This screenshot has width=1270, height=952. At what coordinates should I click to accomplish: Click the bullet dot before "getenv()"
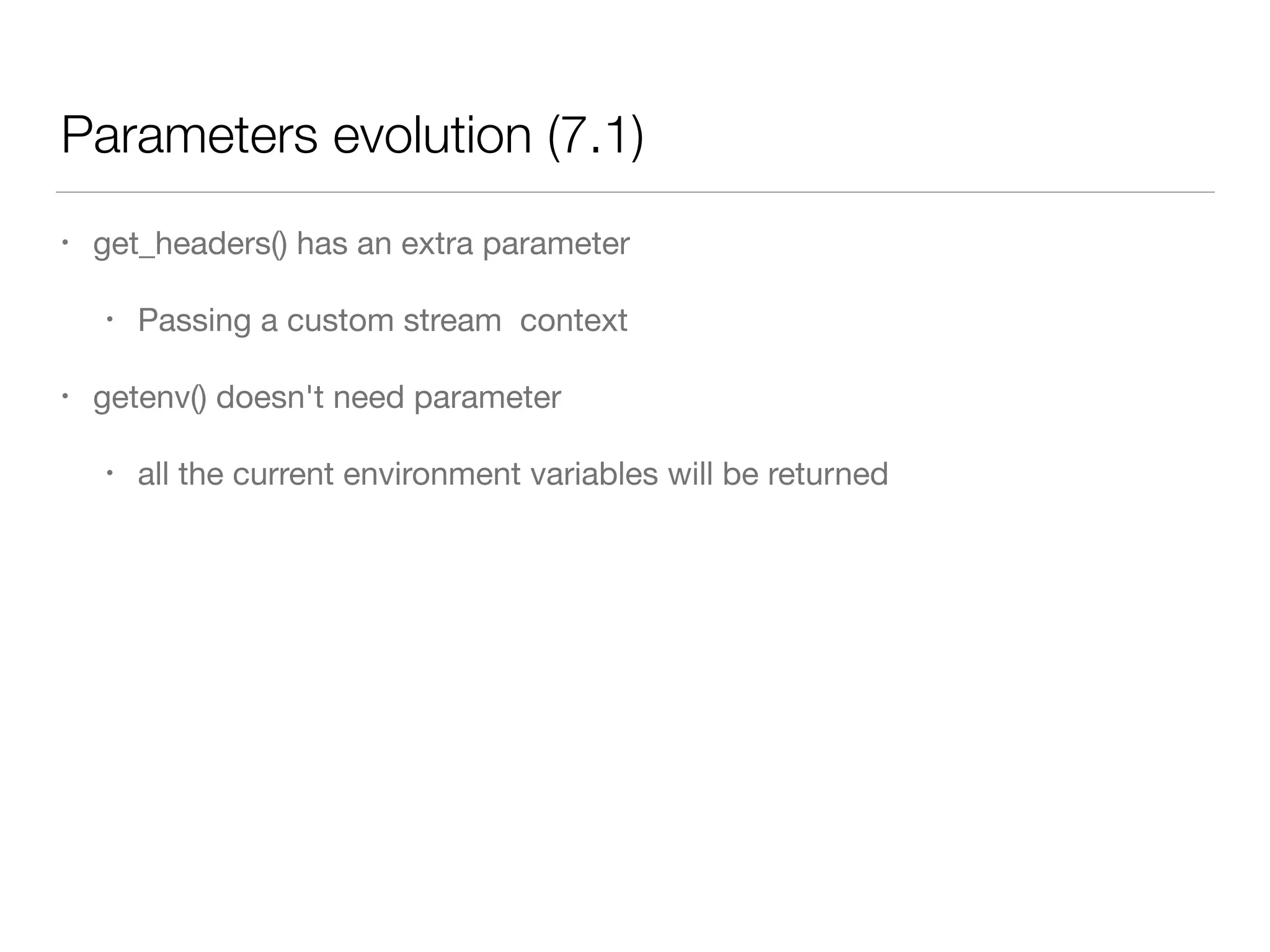pos(64,395)
